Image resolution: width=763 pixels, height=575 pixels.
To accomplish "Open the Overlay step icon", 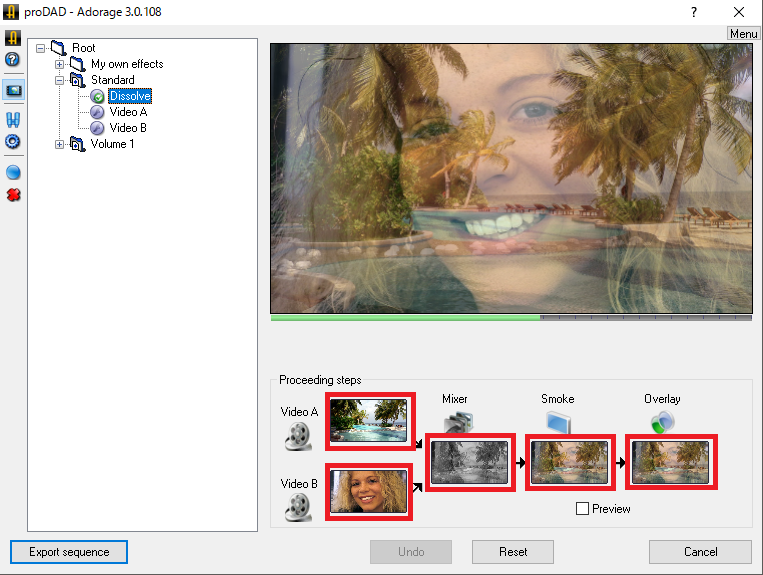I will (x=662, y=422).
